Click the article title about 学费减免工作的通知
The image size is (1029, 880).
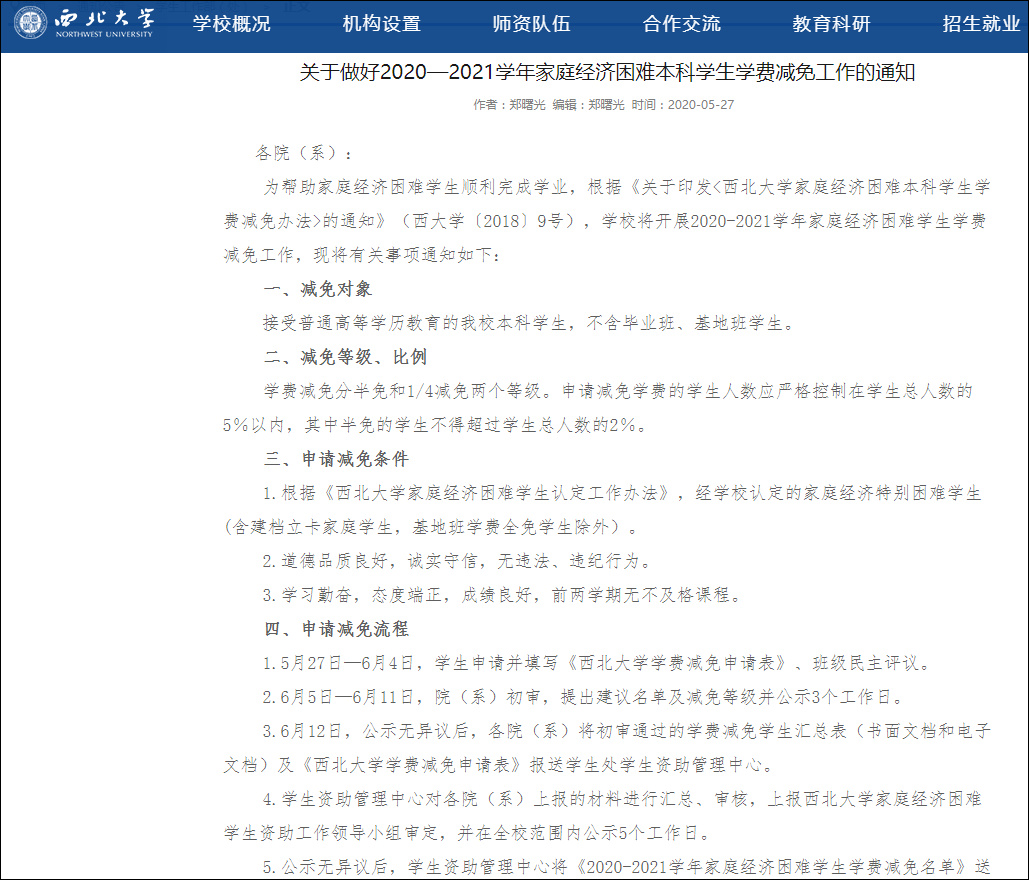click(608, 72)
